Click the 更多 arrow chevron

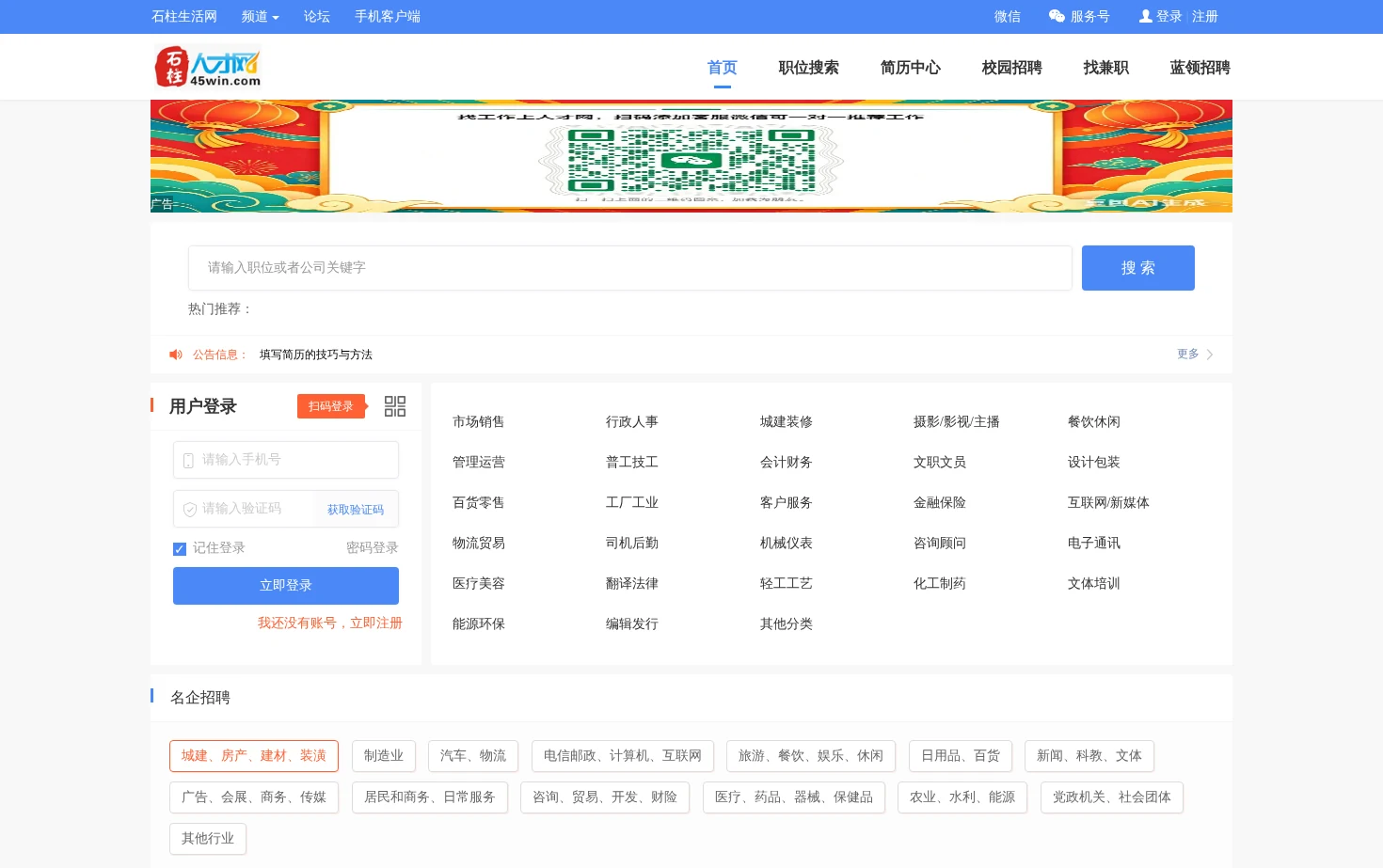pyautogui.click(x=1210, y=355)
